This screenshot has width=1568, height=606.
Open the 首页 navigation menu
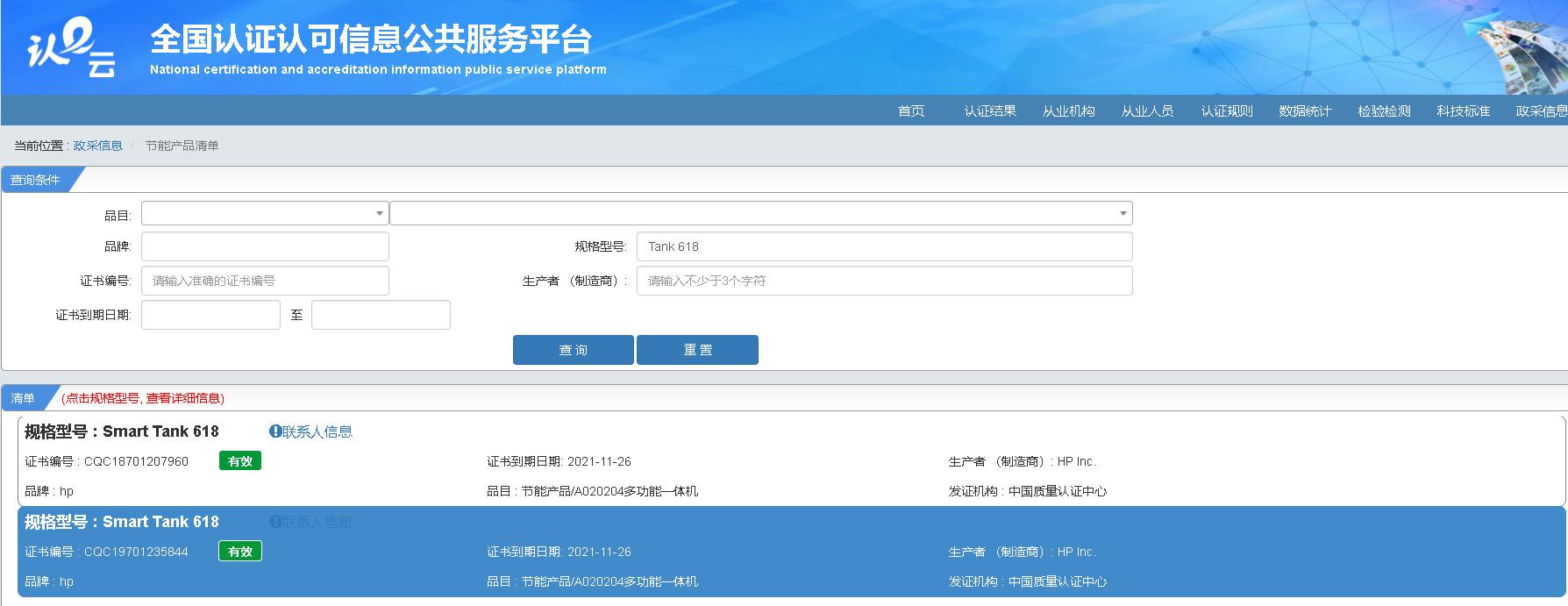[x=911, y=111]
